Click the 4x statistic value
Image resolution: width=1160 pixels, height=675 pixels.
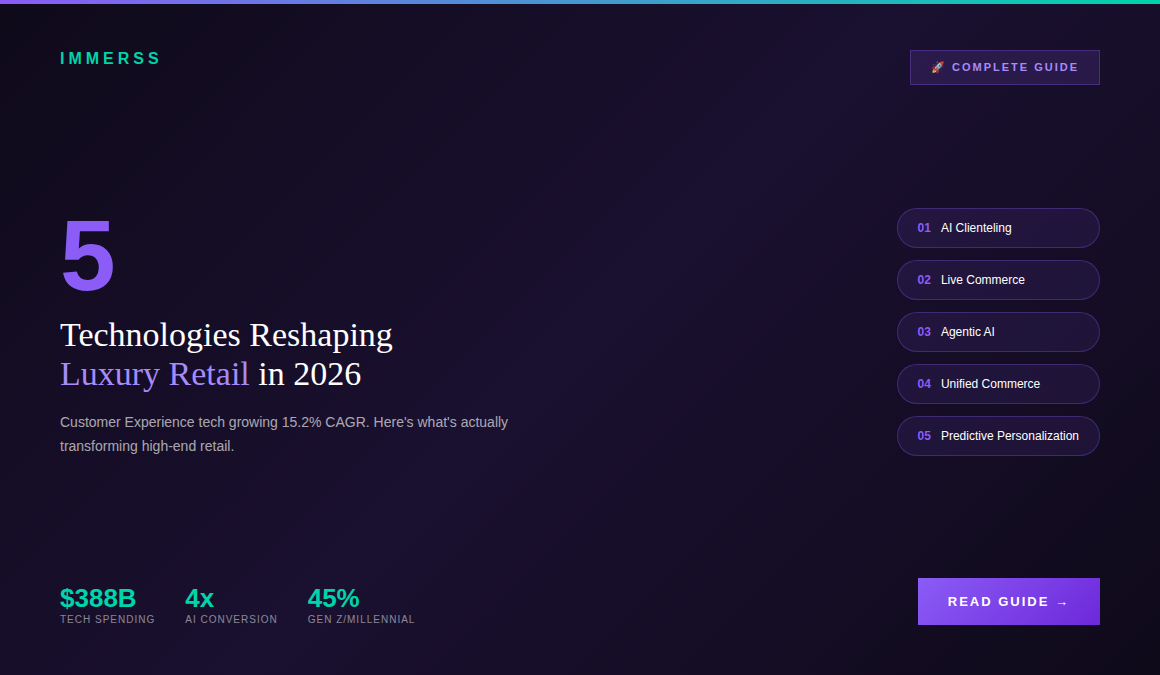[x=199, y=598]
